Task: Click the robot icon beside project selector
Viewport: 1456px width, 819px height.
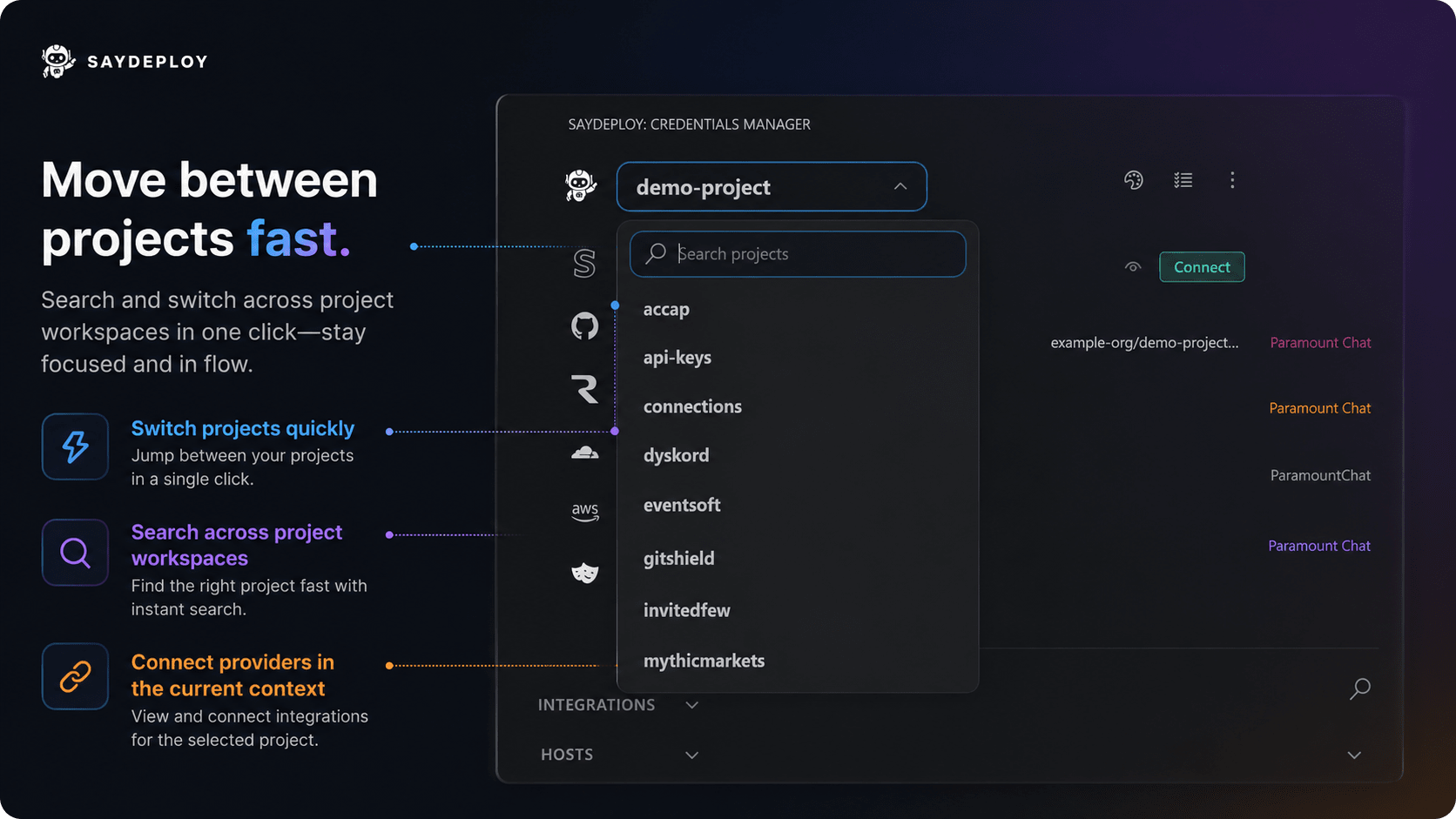Action: [x=581, y=185]
